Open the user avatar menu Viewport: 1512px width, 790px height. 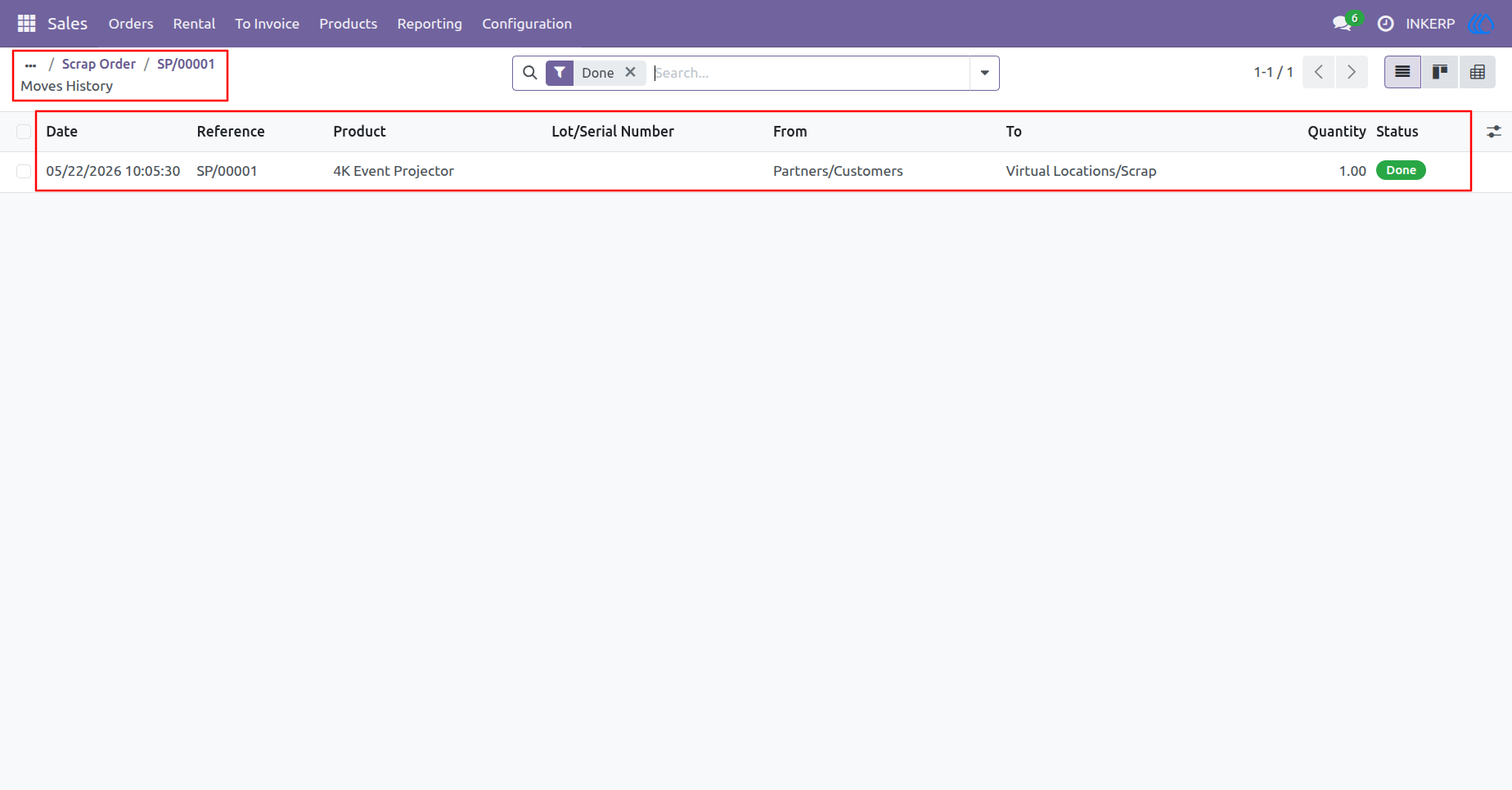(1481, 24)
